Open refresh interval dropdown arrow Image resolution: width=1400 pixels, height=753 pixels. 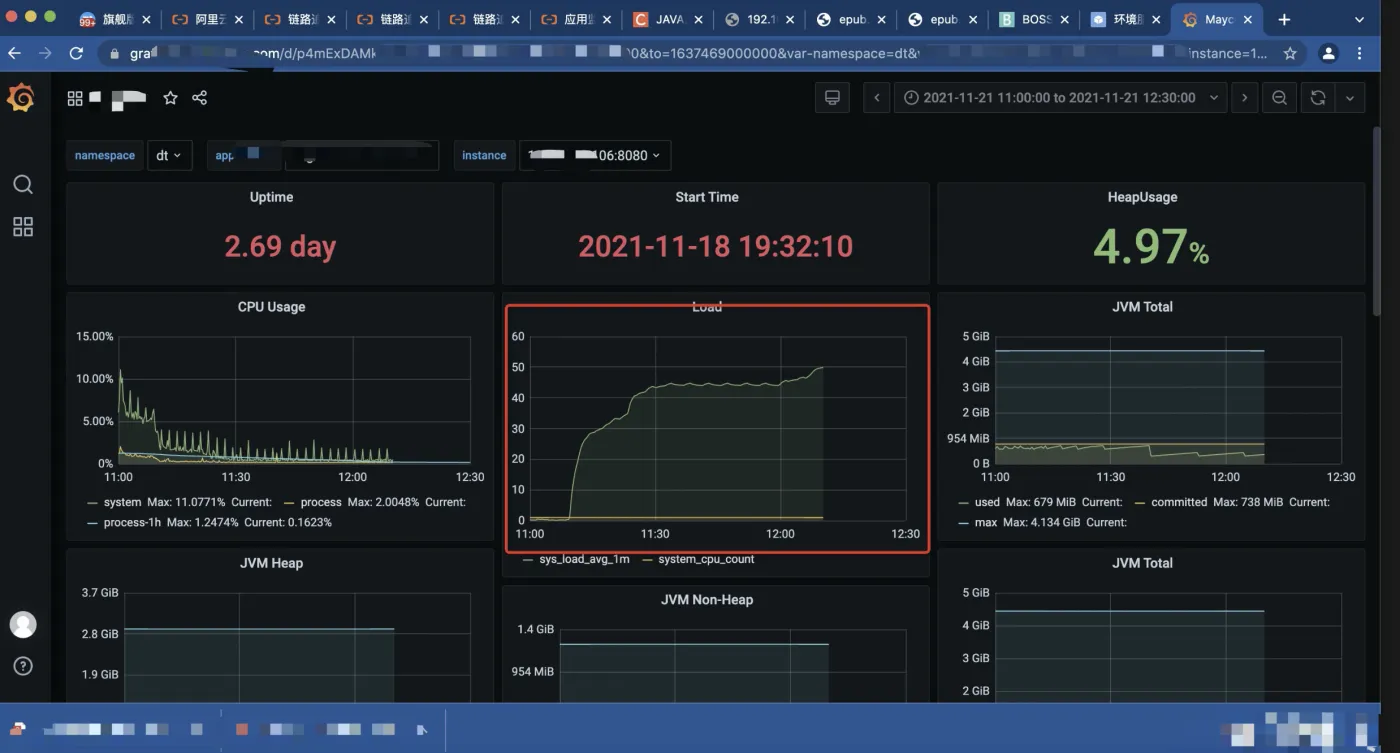coord(1350,98)
